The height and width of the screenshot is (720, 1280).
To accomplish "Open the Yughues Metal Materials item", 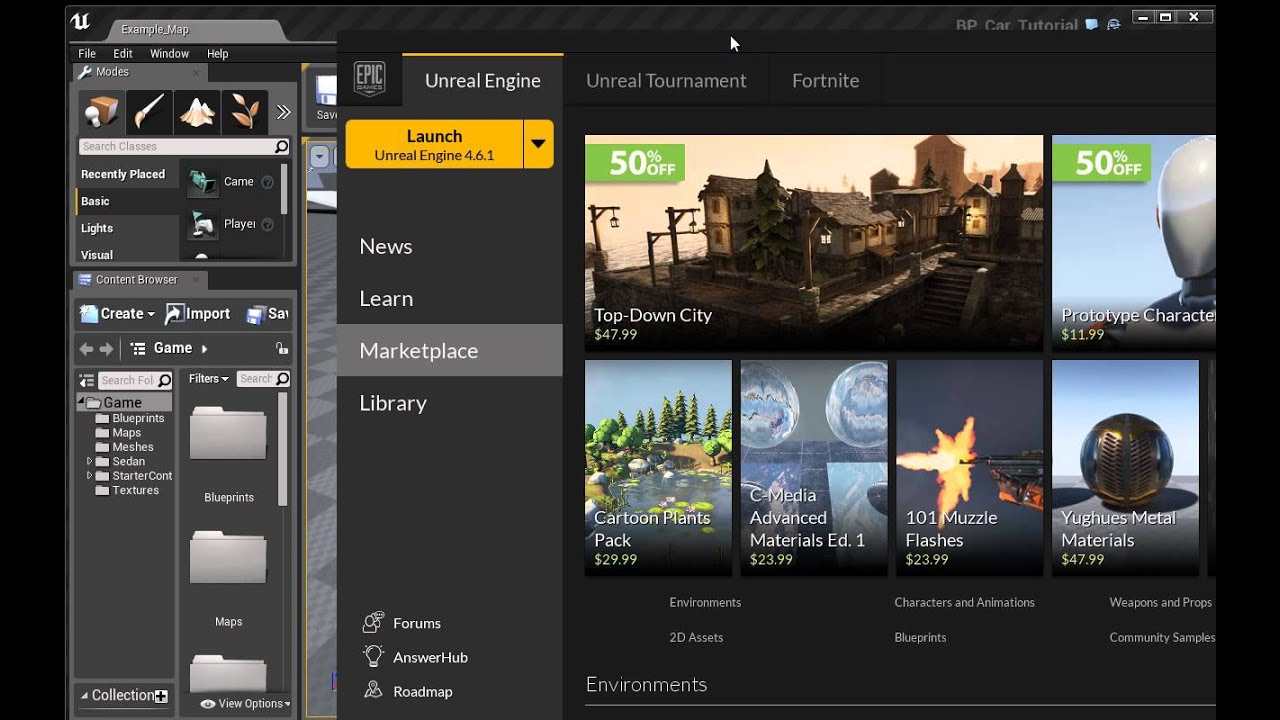I will [x=1125, y=468].
